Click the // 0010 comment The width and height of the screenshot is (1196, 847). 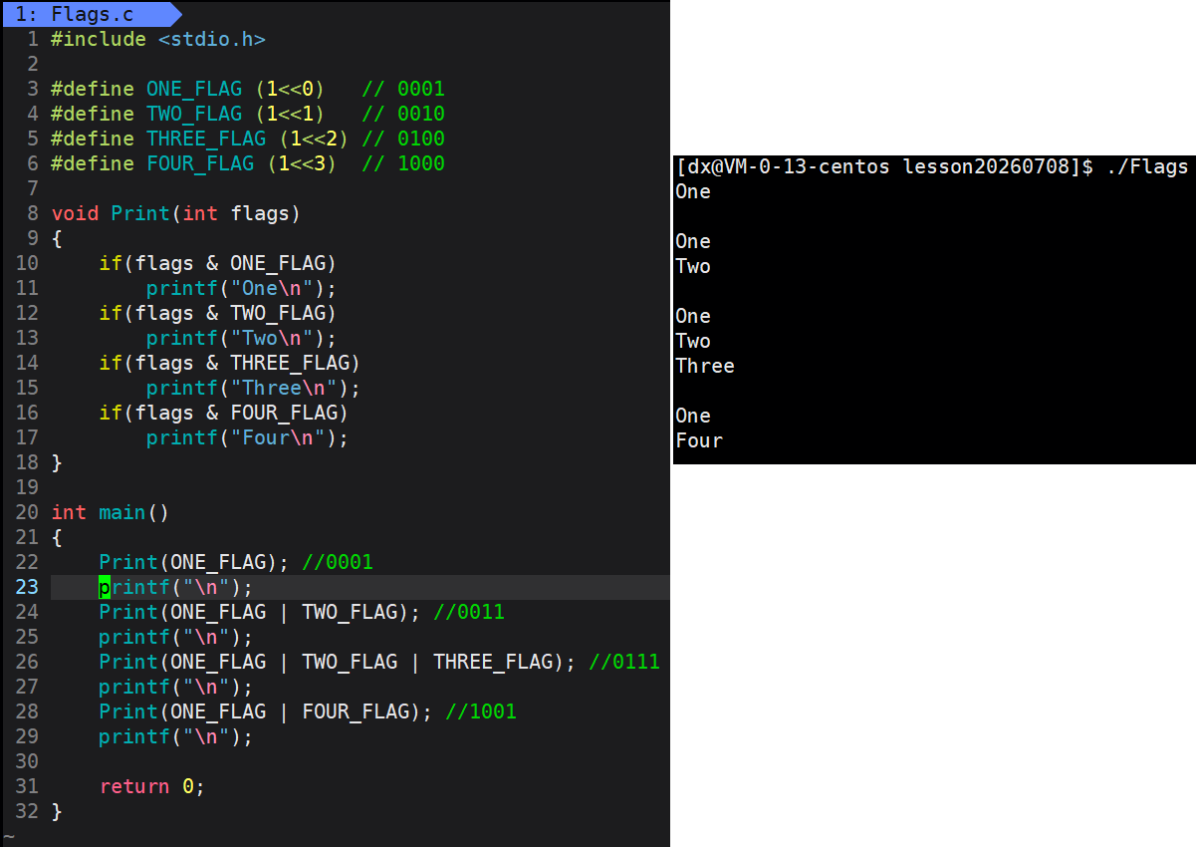click(x=403, y=114)
